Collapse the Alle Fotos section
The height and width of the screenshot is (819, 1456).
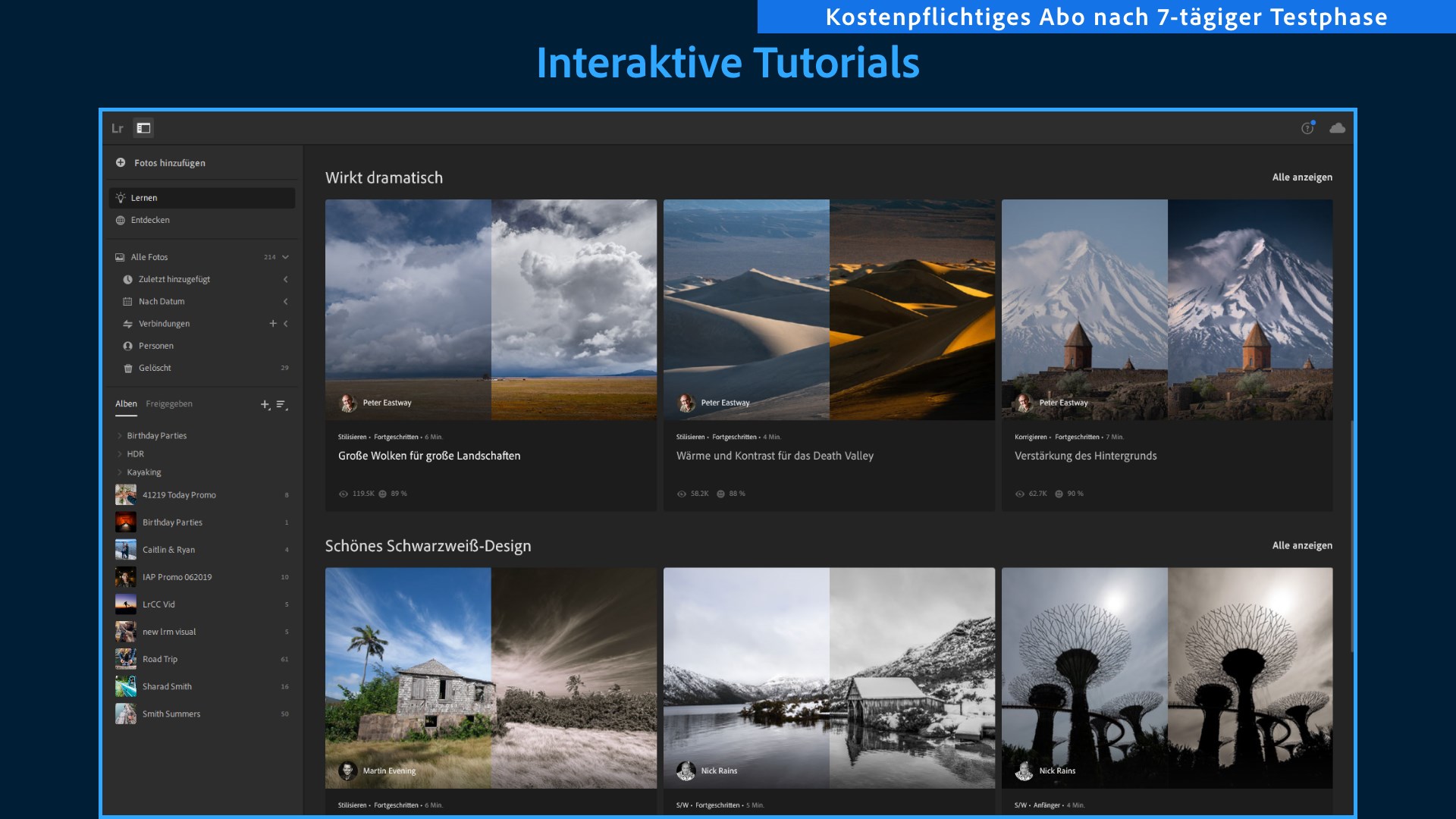(286, 257)
